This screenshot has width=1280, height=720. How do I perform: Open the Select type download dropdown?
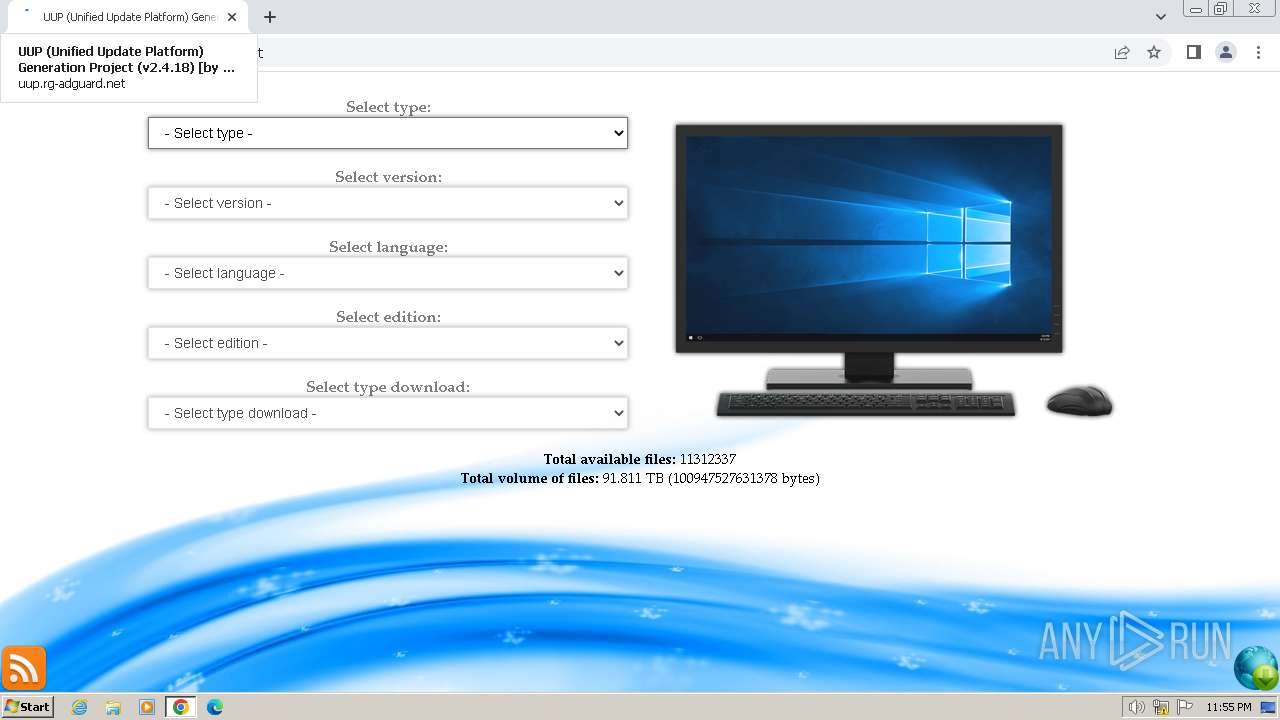pyautogui.click(x=388, y=413)
